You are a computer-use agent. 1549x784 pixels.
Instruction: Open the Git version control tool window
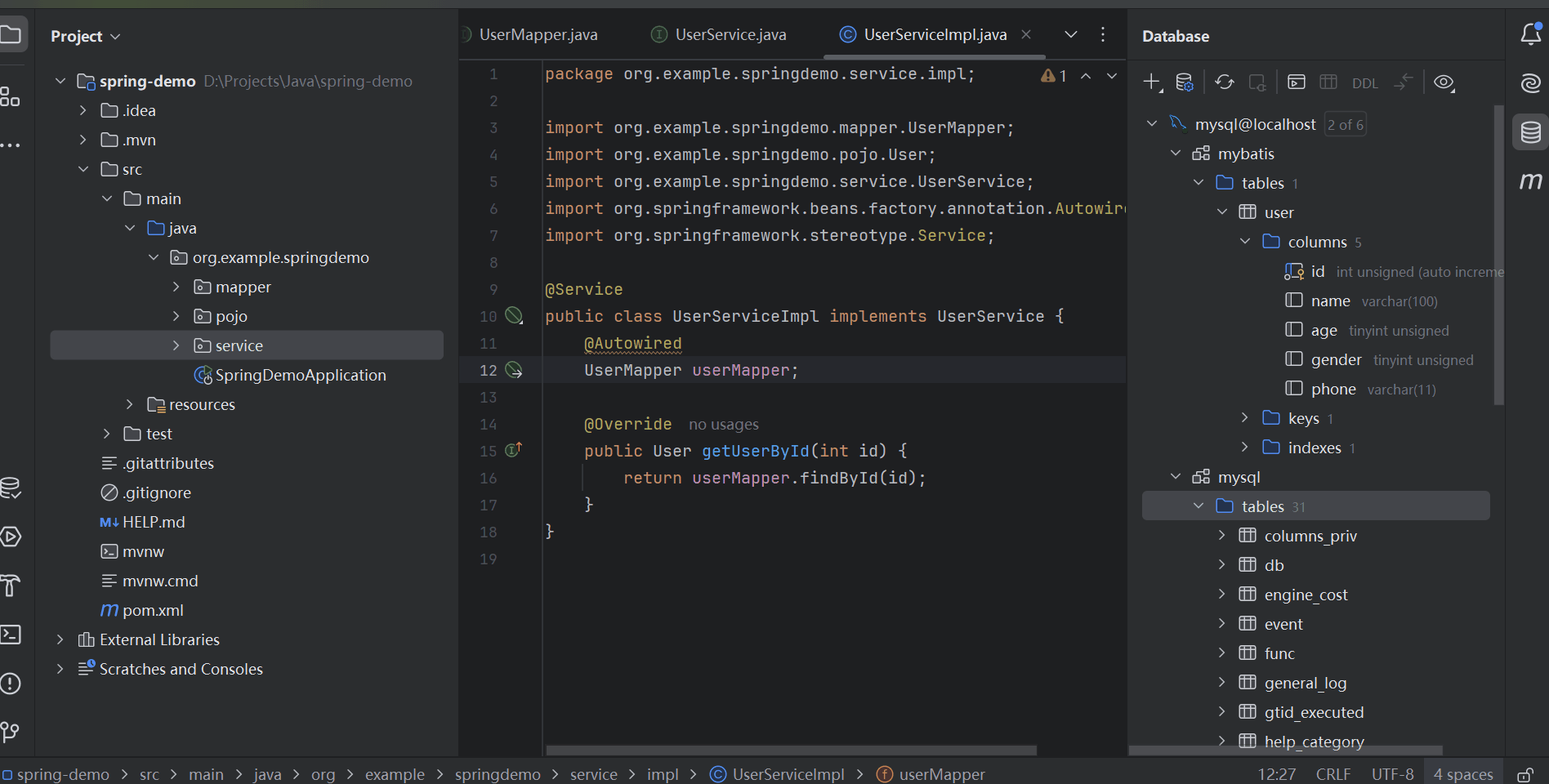(10, 733)
